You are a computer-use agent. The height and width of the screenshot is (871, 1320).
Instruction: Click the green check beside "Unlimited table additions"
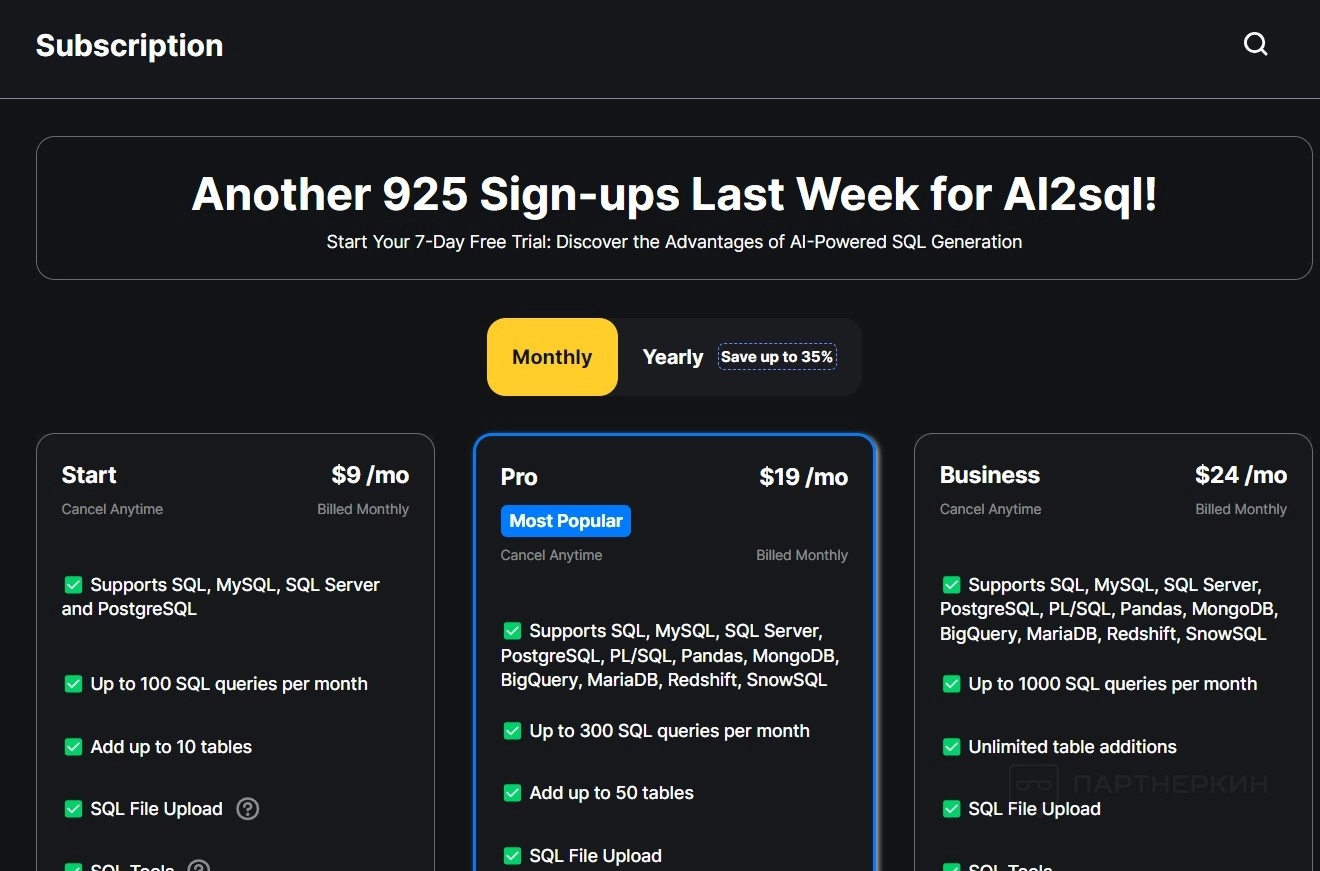pos(951,747)
